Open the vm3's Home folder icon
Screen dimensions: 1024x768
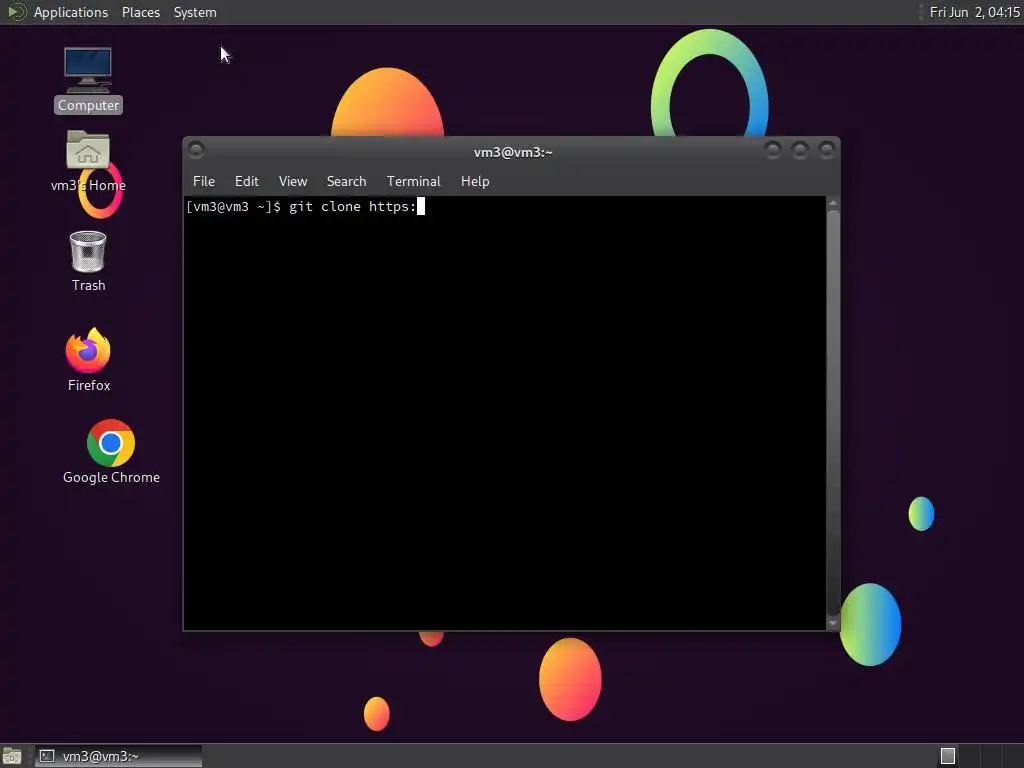(x=88, y=161)
